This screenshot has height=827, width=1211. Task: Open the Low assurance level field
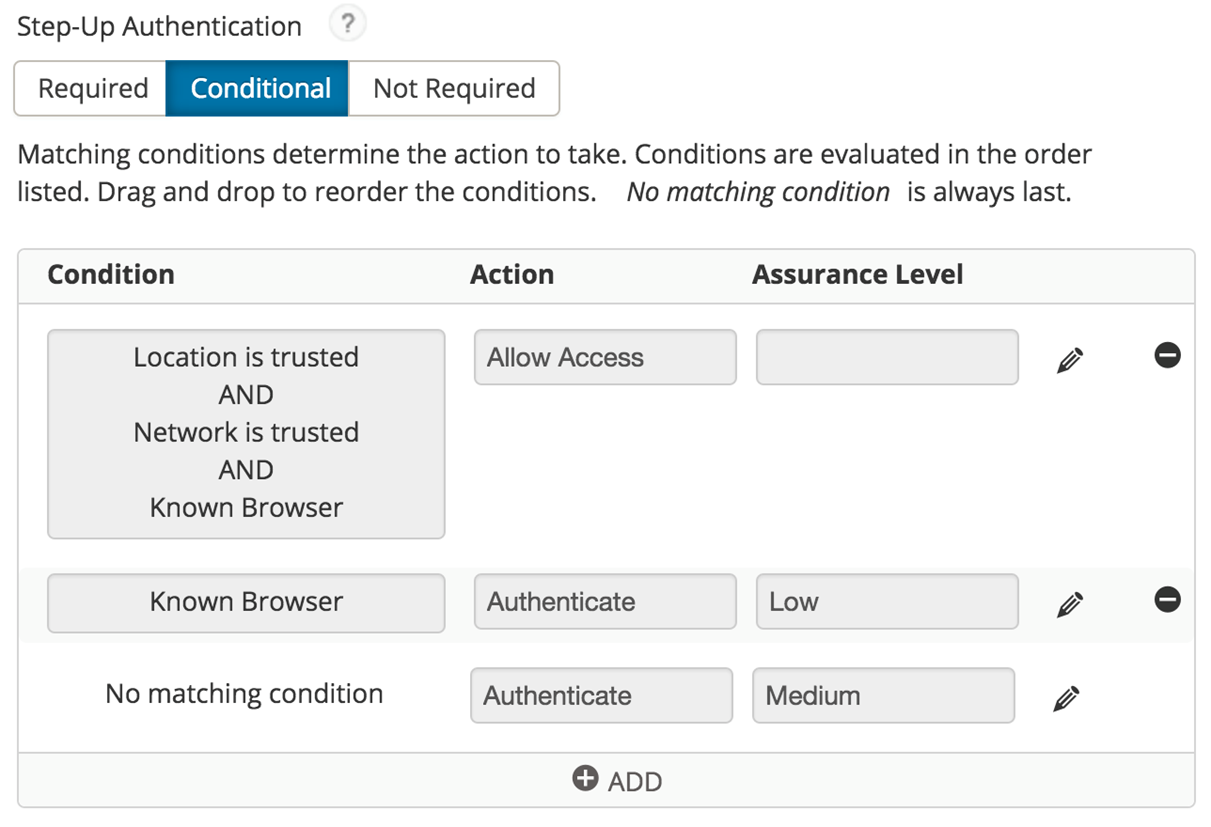click(x=886, y=602)
